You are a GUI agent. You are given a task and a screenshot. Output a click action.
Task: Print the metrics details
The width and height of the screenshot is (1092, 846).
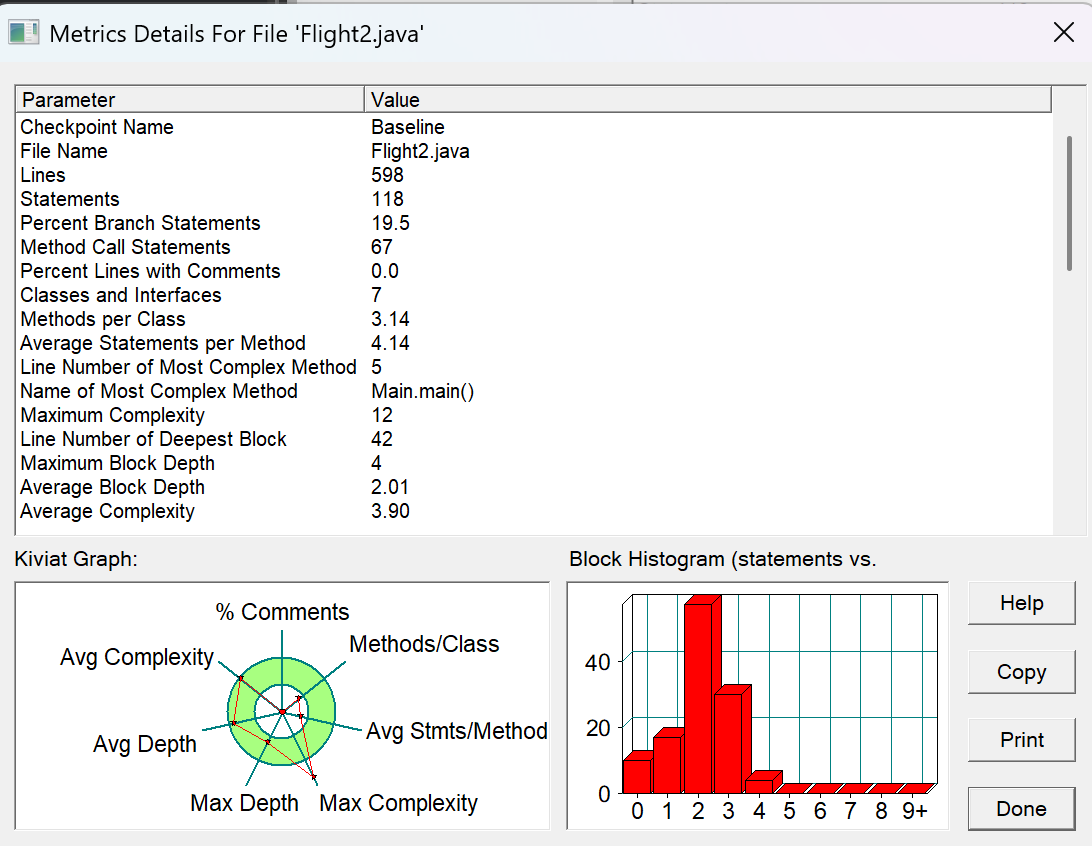click(1021, 740)
